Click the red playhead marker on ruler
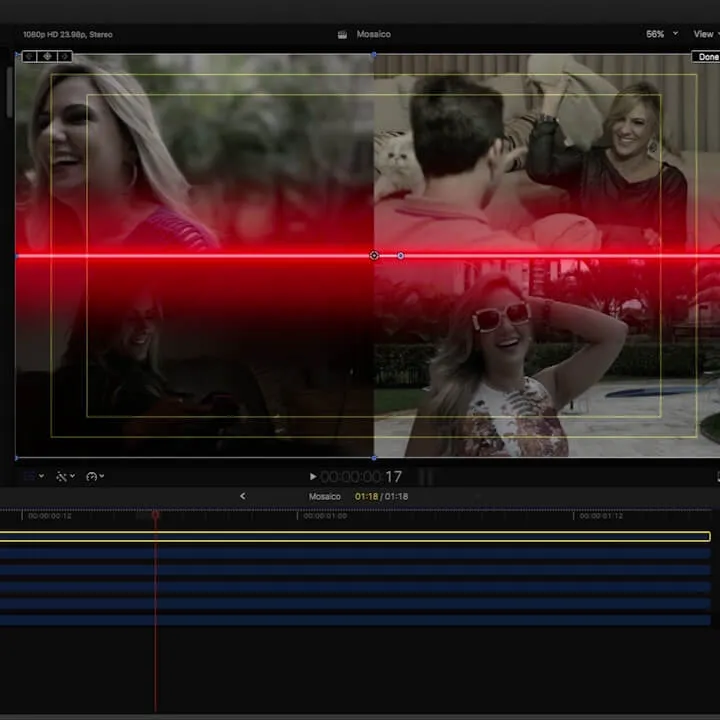The image size is (720, 720). (155, 515)
